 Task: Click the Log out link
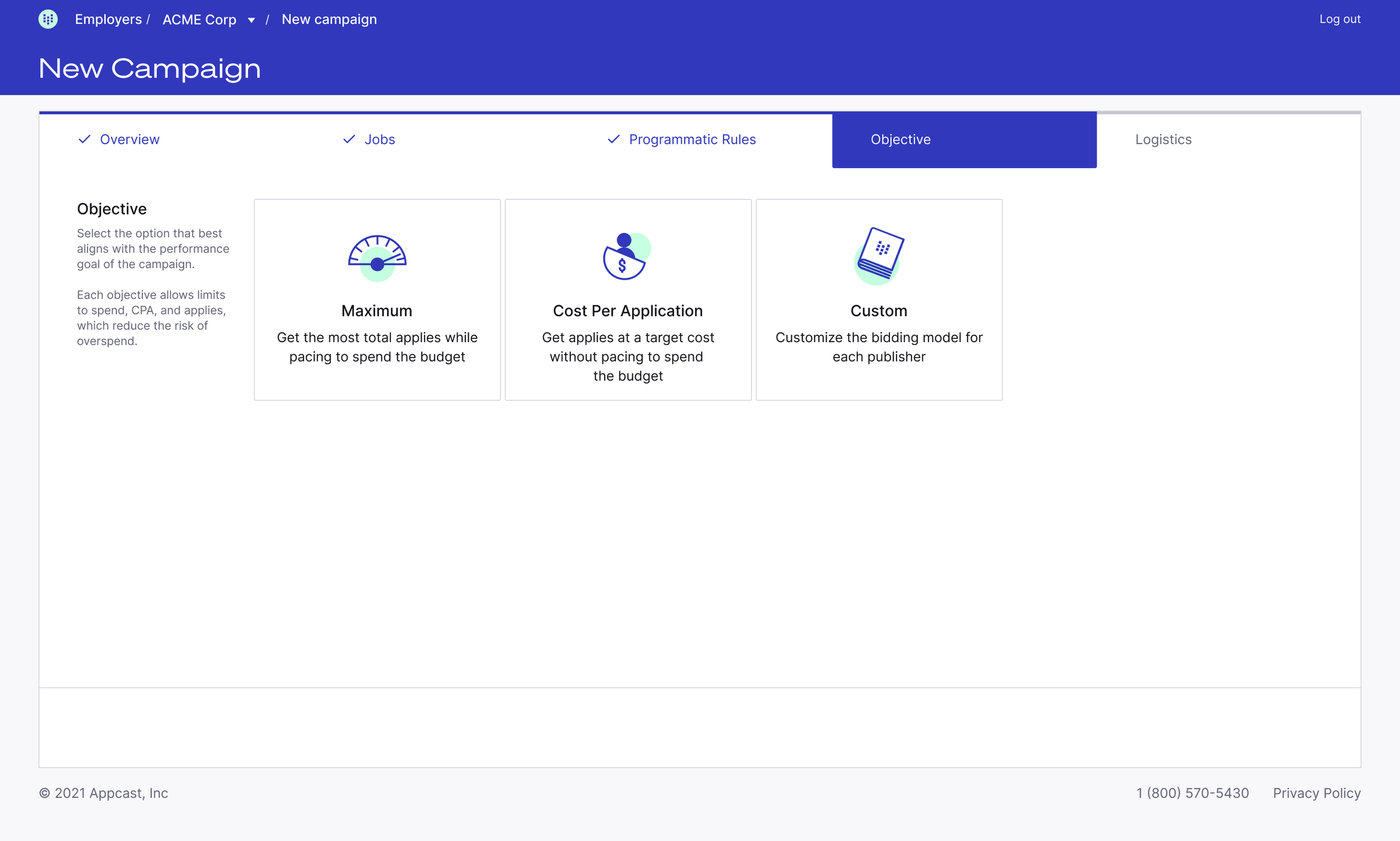(x=1340, y=19)
